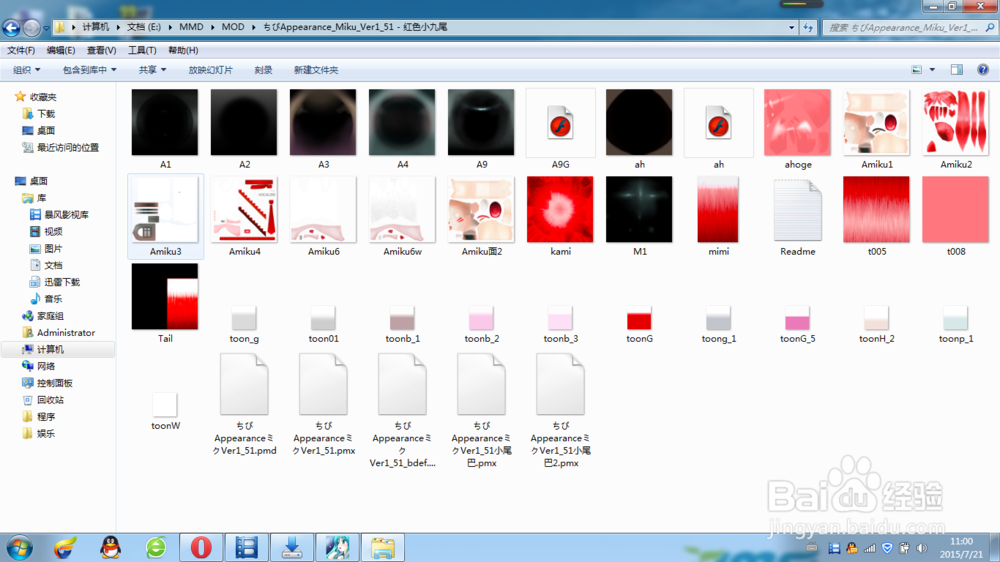1000x562 pixels.
Task: Click the change view icon
Action: point(917,70)
